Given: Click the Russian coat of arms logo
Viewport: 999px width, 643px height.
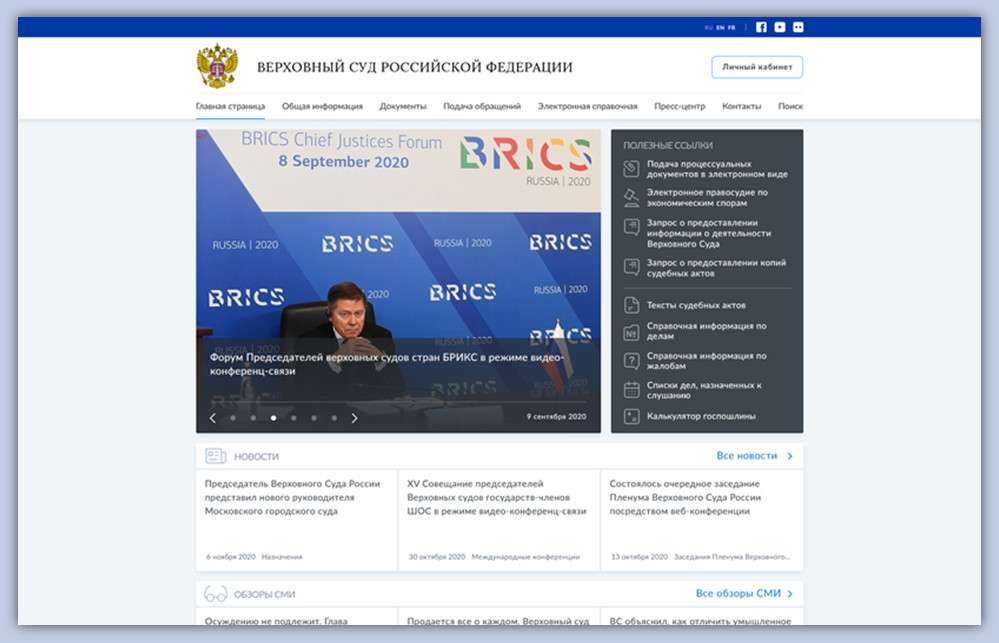Looking at the screenshot, I should click(x=217, y=66).
